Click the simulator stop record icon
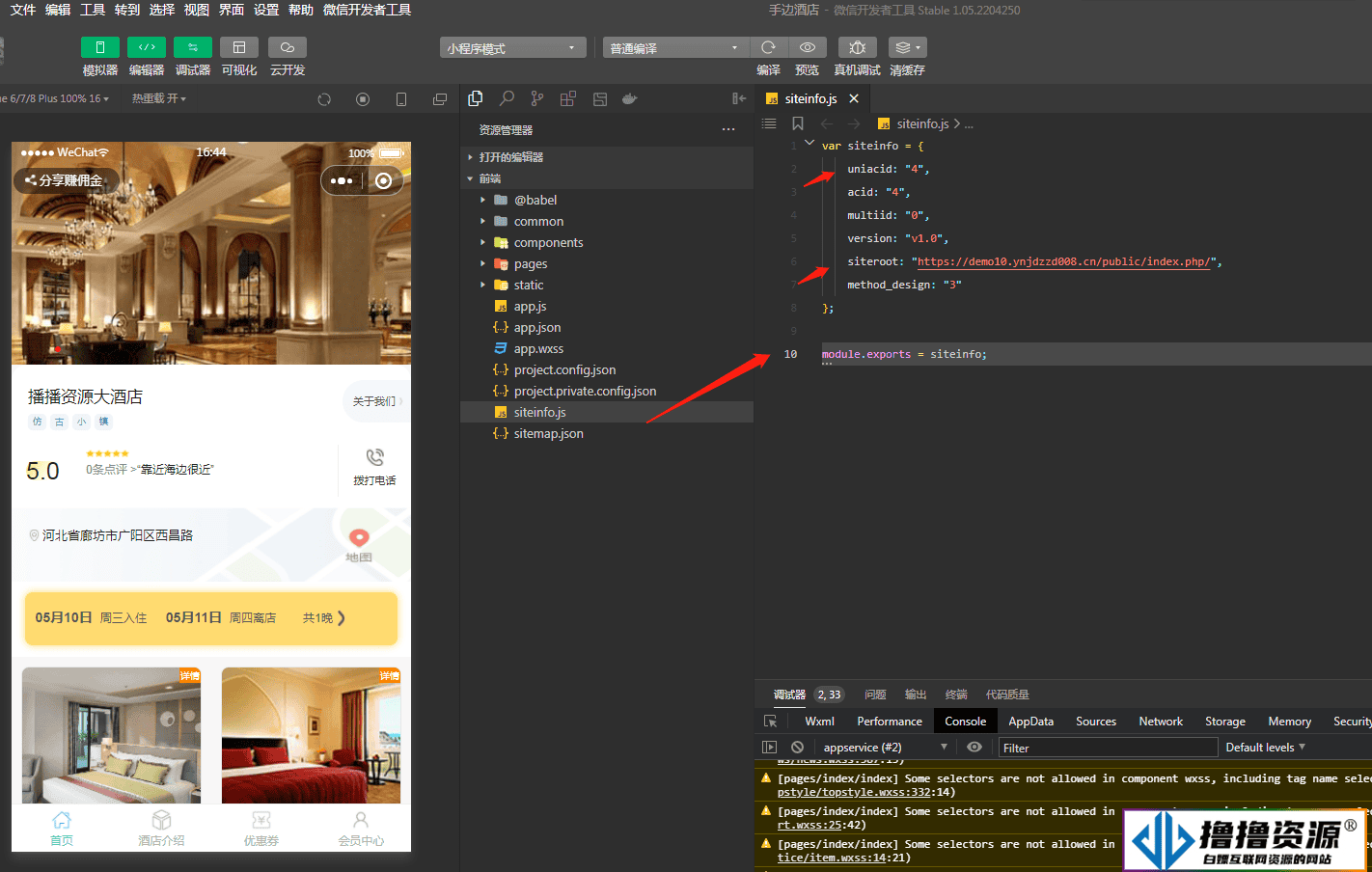This screenshot has height=872, width=1372. coord(363,99)
